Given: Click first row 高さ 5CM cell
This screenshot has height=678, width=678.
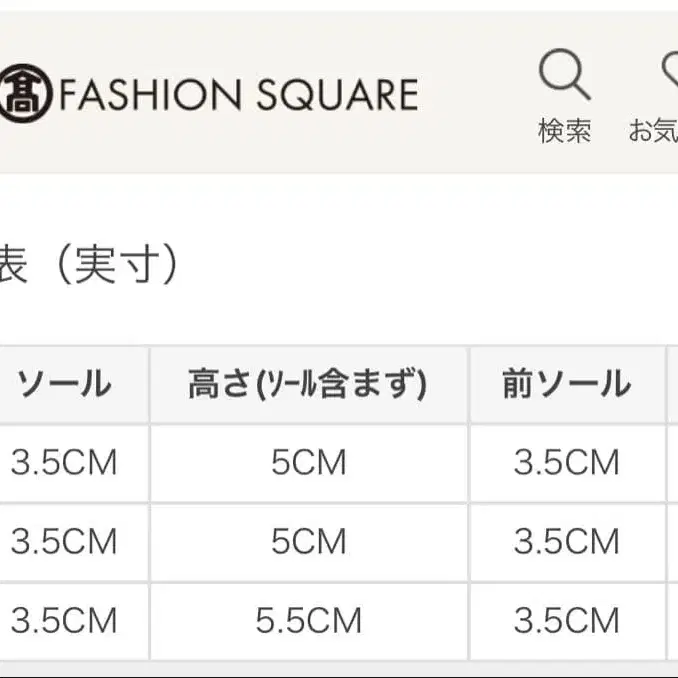Looking at the screenshot, I should (x=308, y=463).
